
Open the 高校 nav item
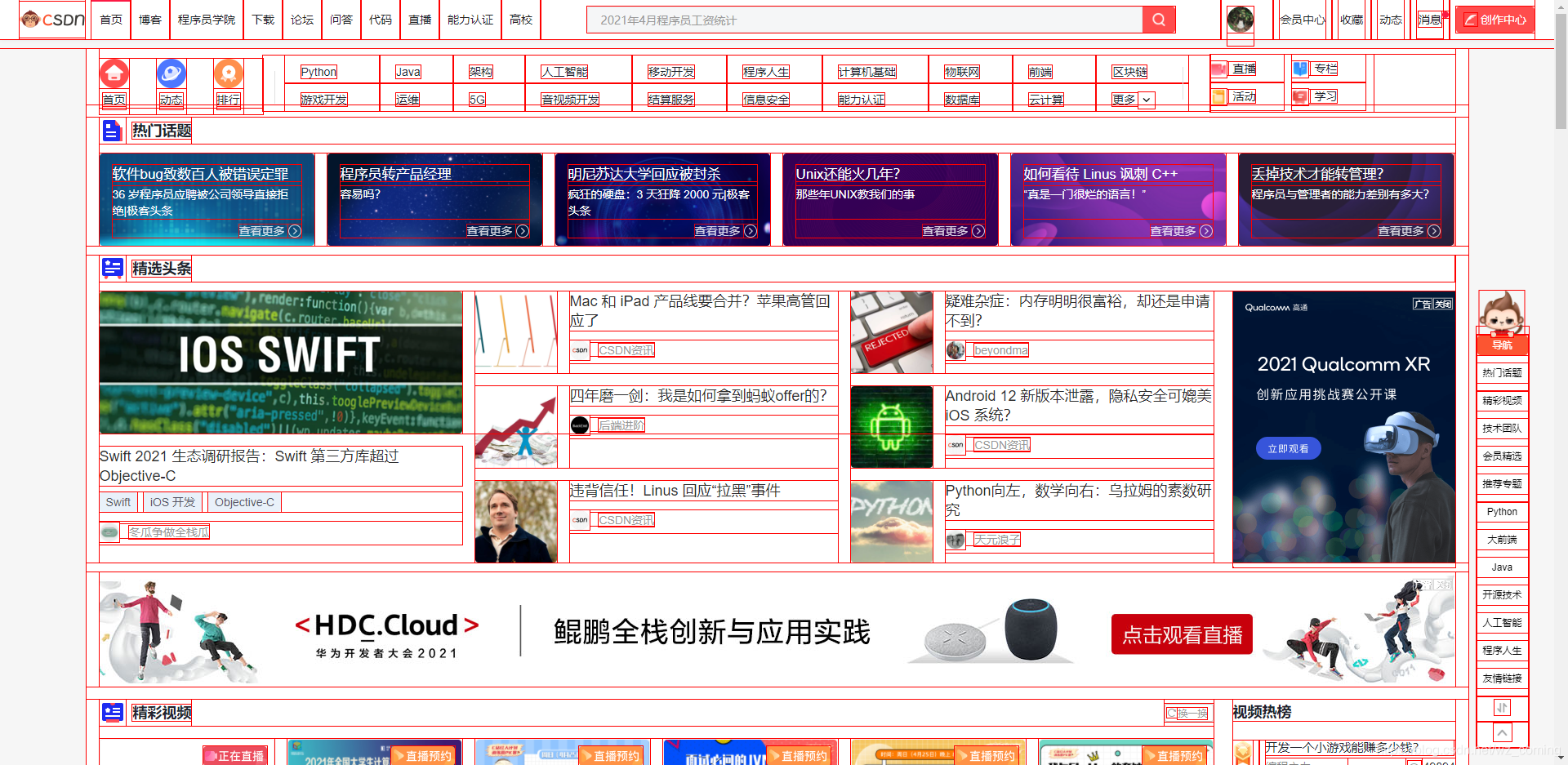tap(521, 20)
